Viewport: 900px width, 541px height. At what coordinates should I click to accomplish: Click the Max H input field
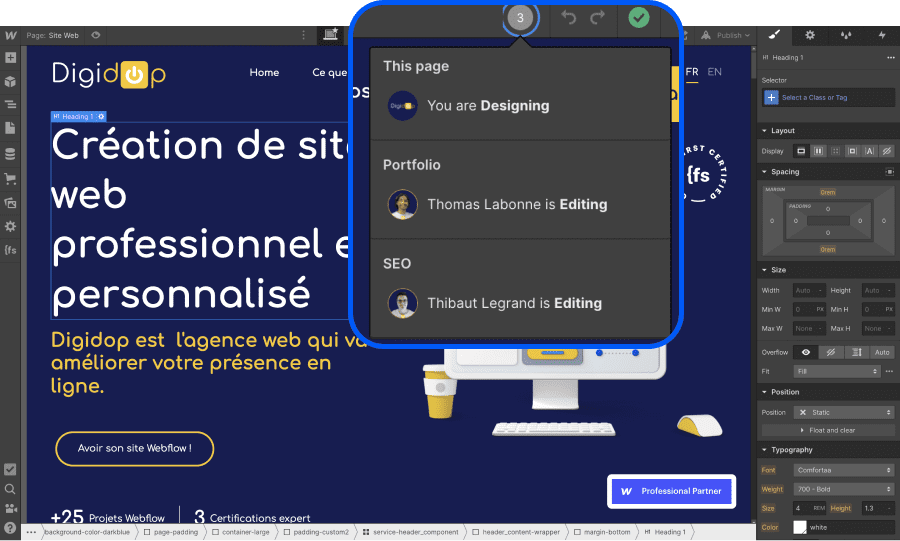coord(878,329)
